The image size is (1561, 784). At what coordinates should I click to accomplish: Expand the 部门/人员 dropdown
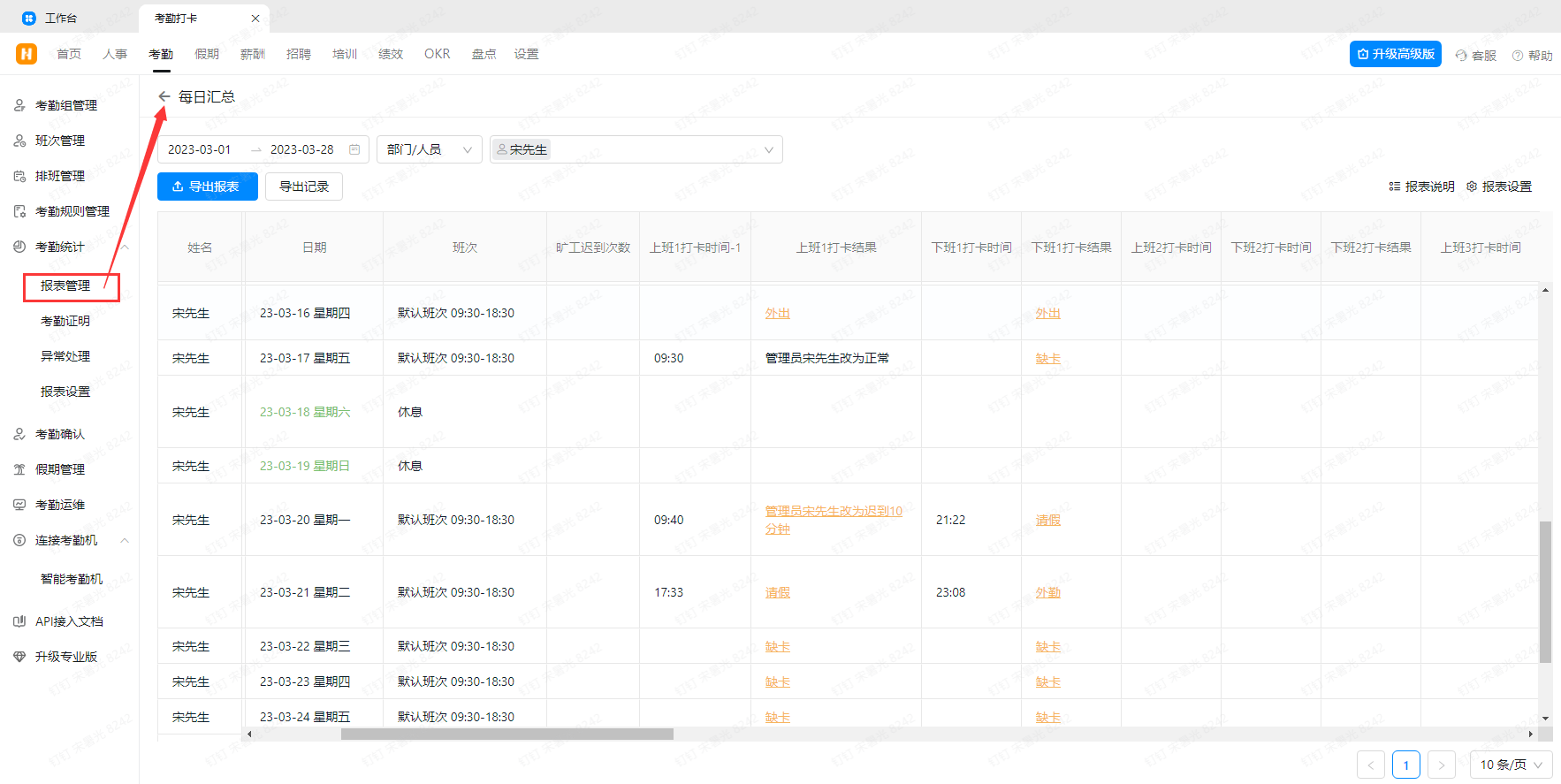click(467, 149)
